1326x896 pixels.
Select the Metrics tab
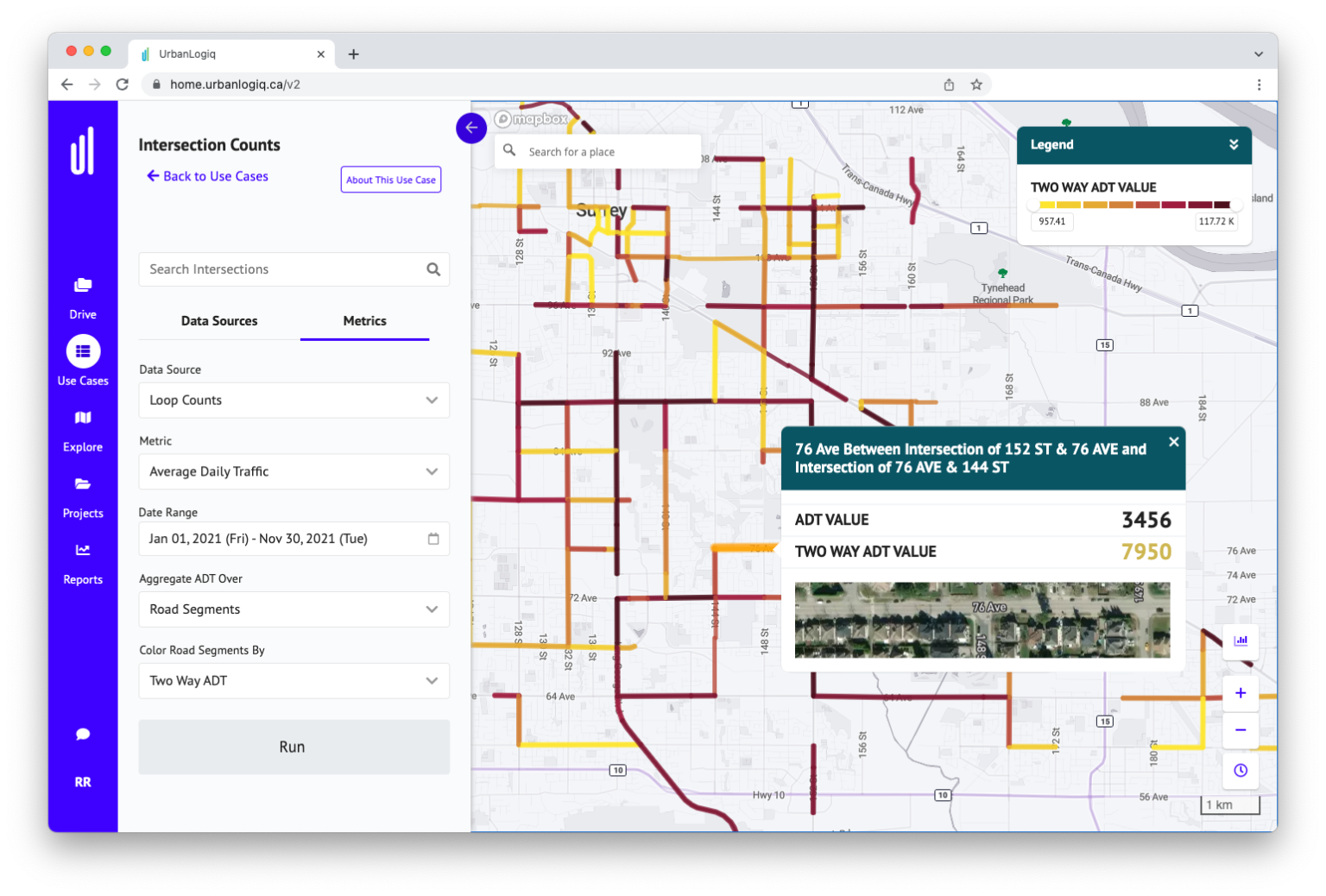364,321
